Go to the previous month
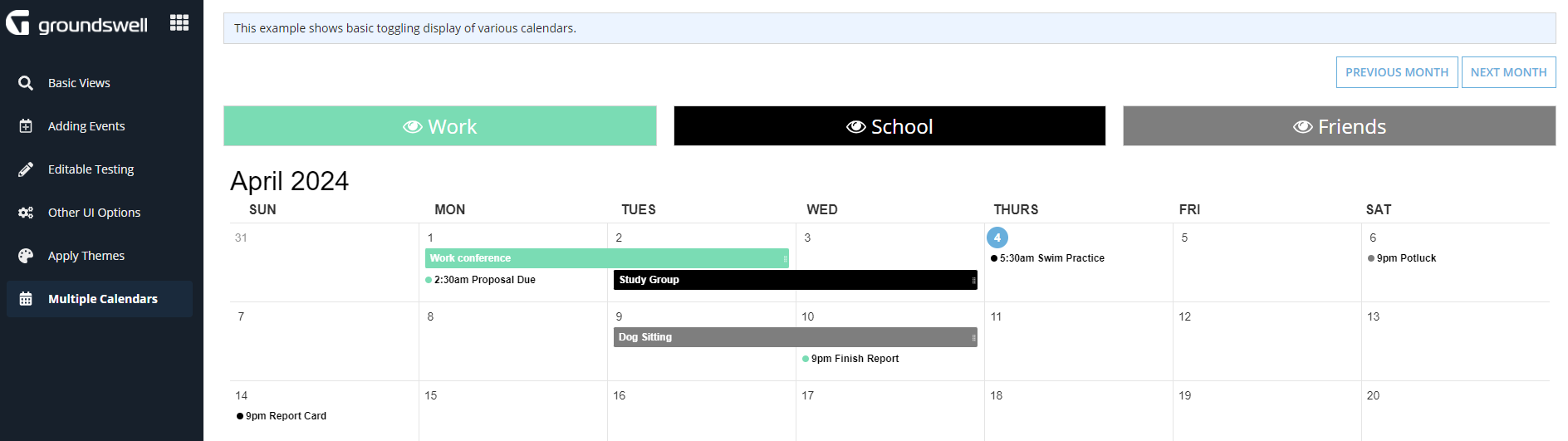 (1397, 72)
